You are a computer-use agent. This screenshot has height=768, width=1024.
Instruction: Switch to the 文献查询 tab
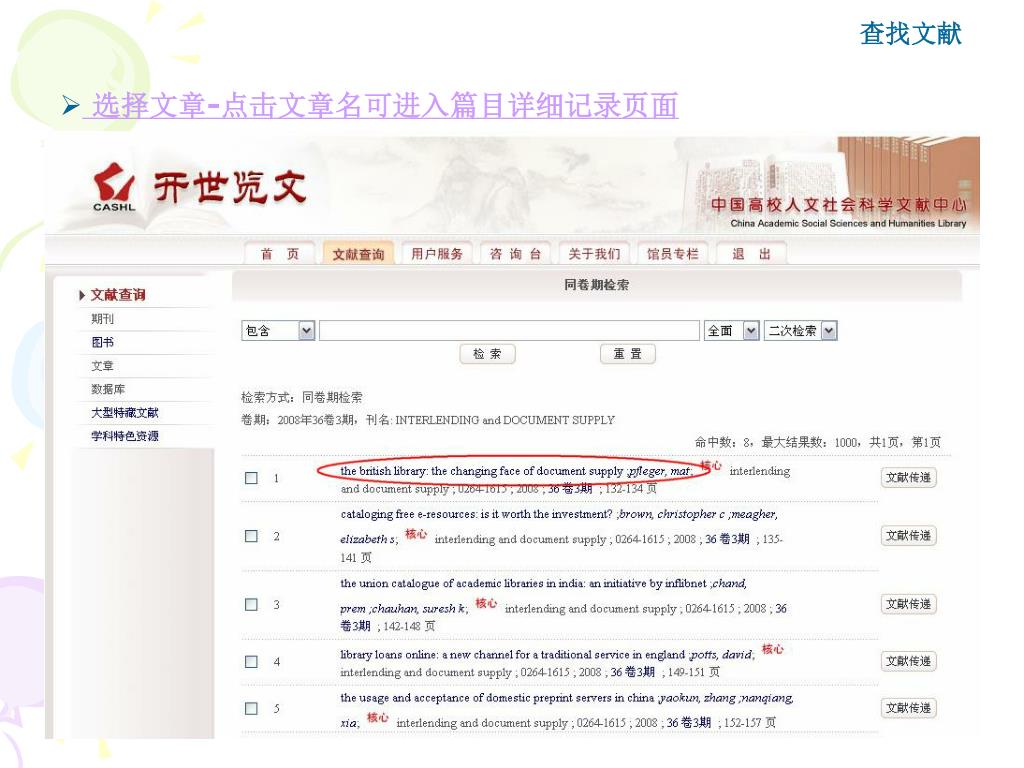358,254
